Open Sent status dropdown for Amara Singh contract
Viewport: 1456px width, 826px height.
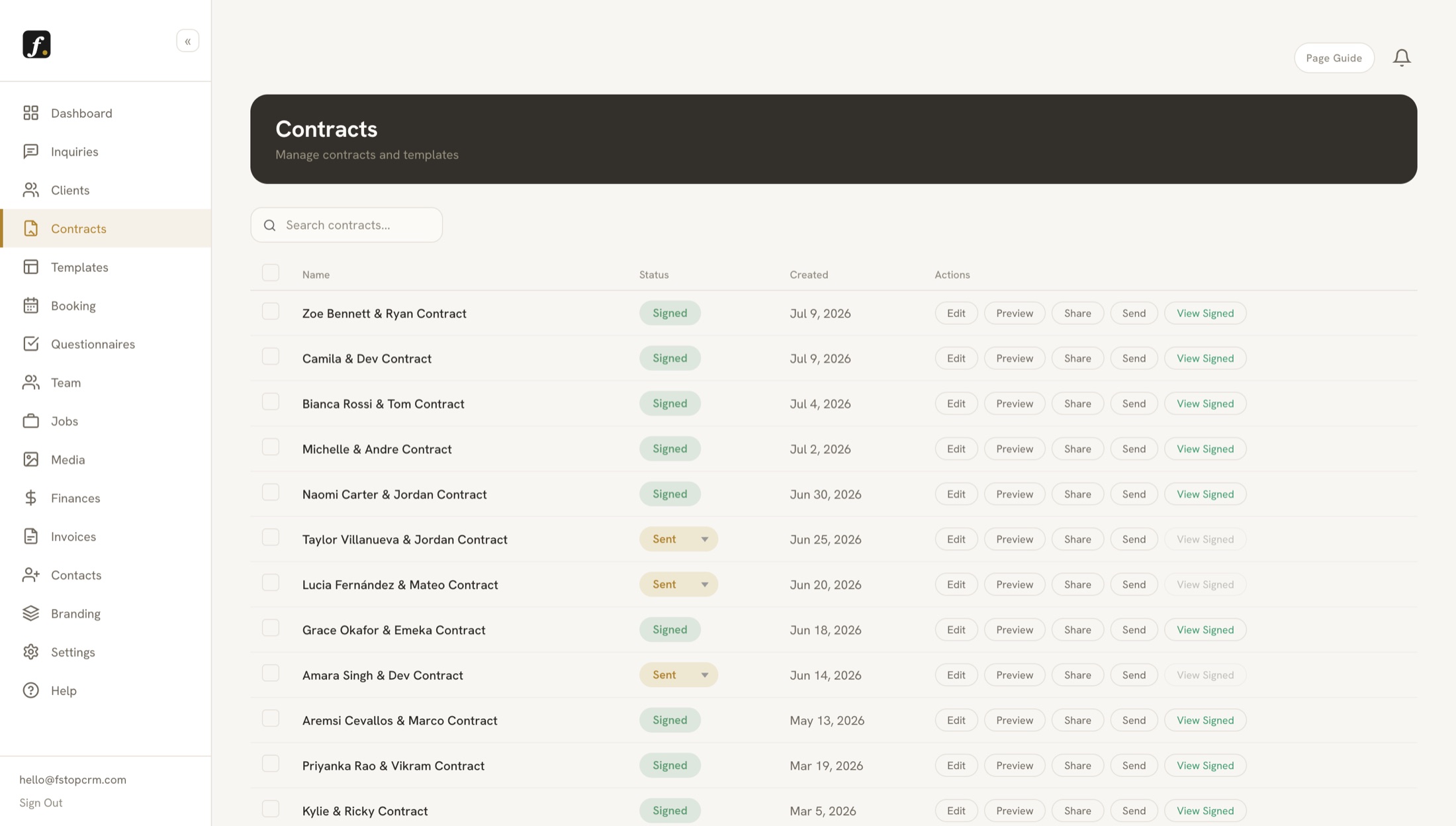(678, 674)
